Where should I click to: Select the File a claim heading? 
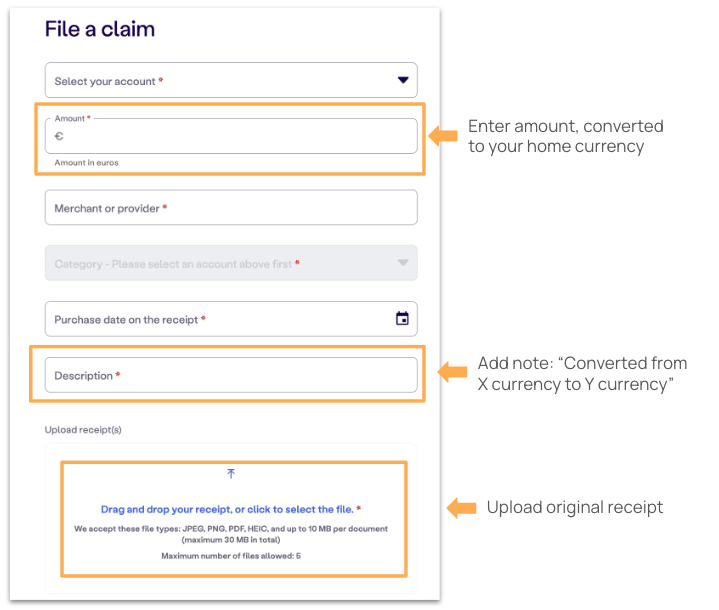tap(100, 29)
